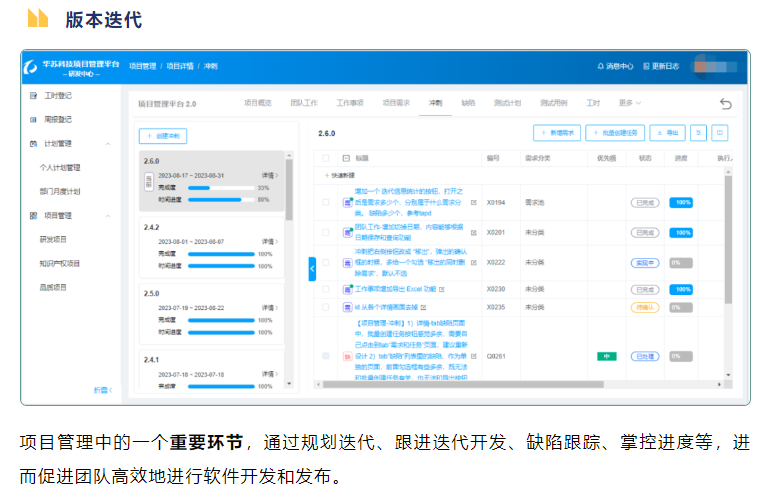The height and width of the screenshot is (498, 775).
Task: Switch to the 测试用例 tab
Action: [553, 103]
